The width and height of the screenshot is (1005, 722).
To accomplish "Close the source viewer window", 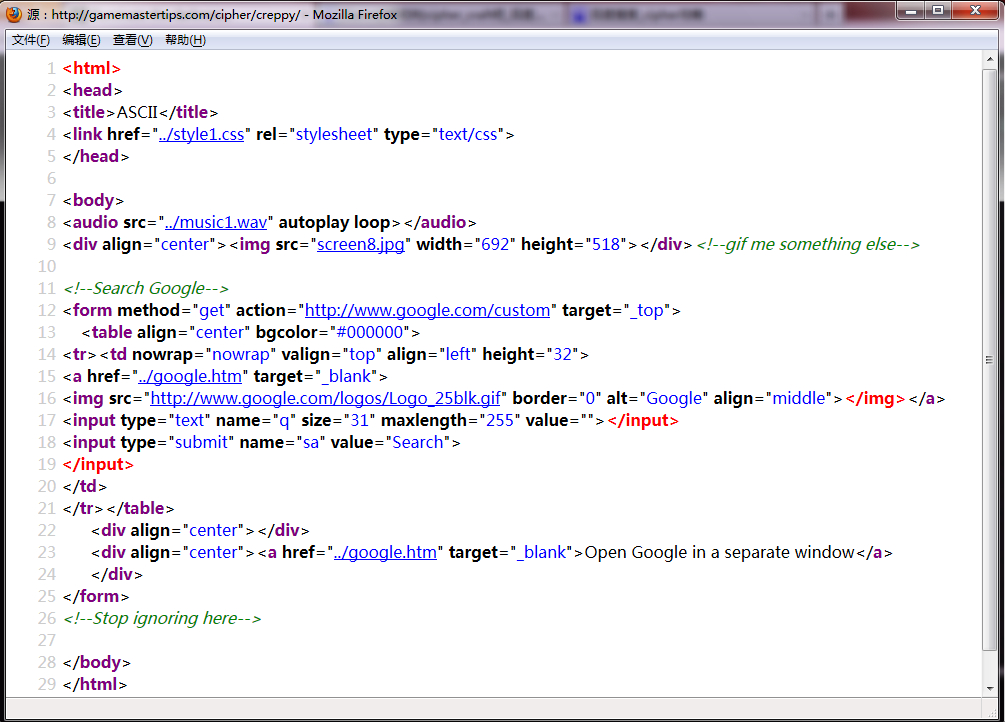I will 976,10.
